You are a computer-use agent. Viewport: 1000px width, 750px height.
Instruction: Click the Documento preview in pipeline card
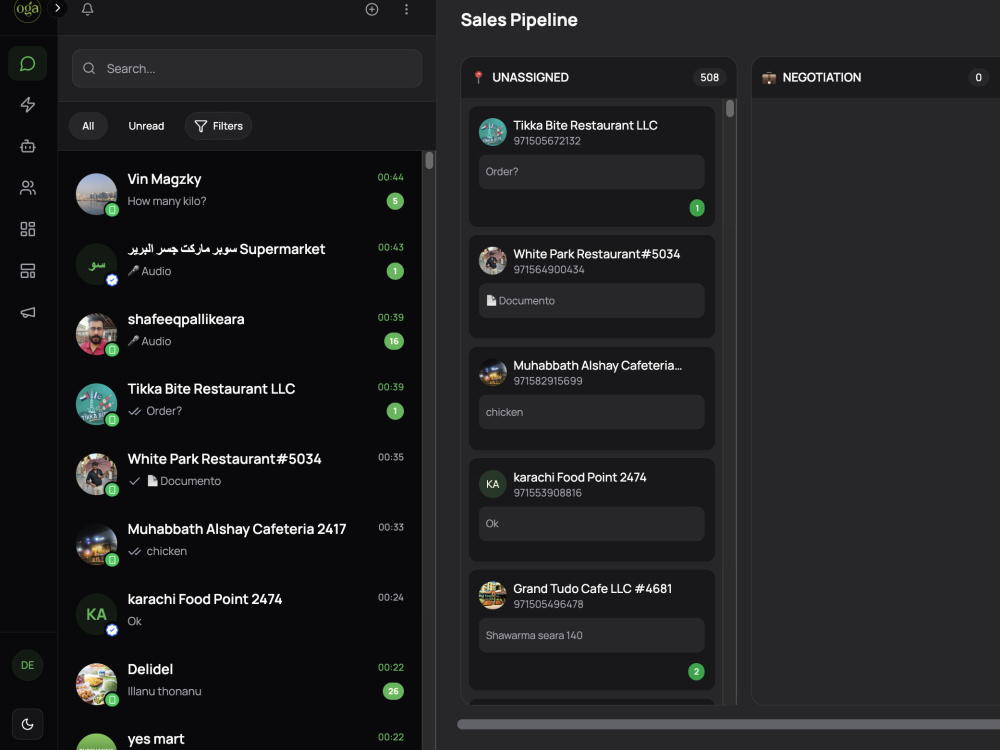(x=592, y=301)
